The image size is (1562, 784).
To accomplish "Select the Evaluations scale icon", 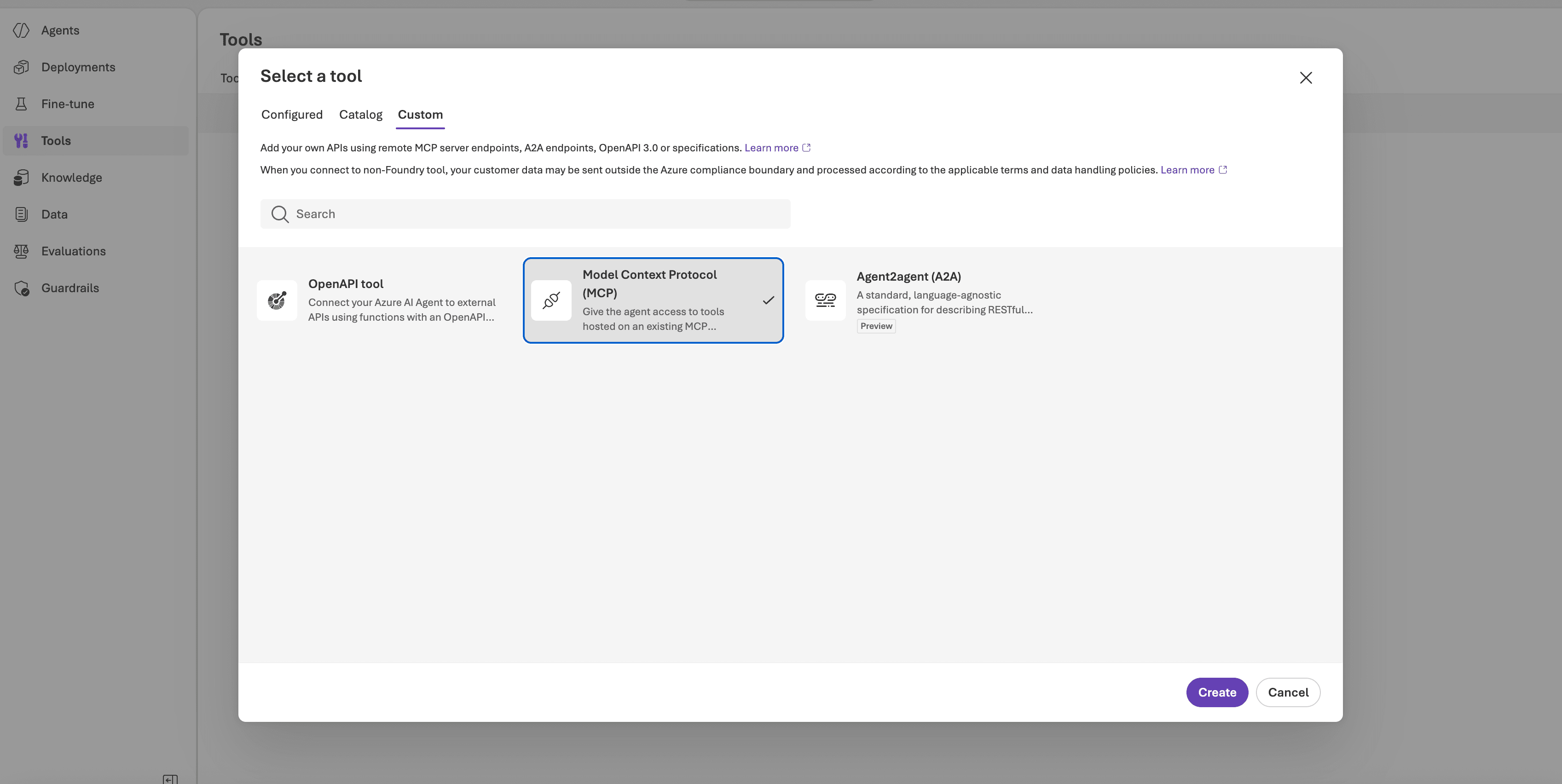I will 21,251.
